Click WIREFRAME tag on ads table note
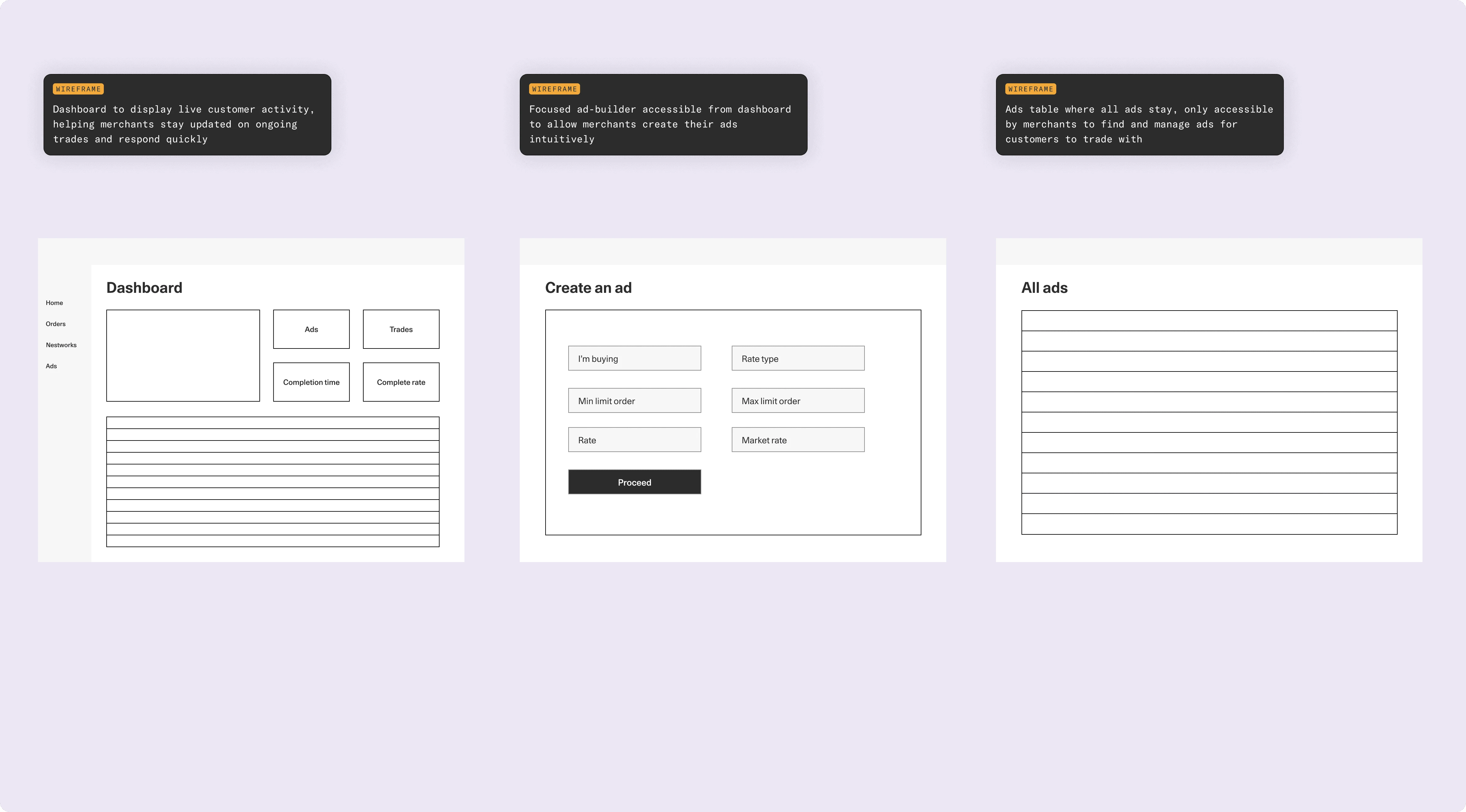Viewport: 1466px width, 812px height. [x=1030, y=89]
